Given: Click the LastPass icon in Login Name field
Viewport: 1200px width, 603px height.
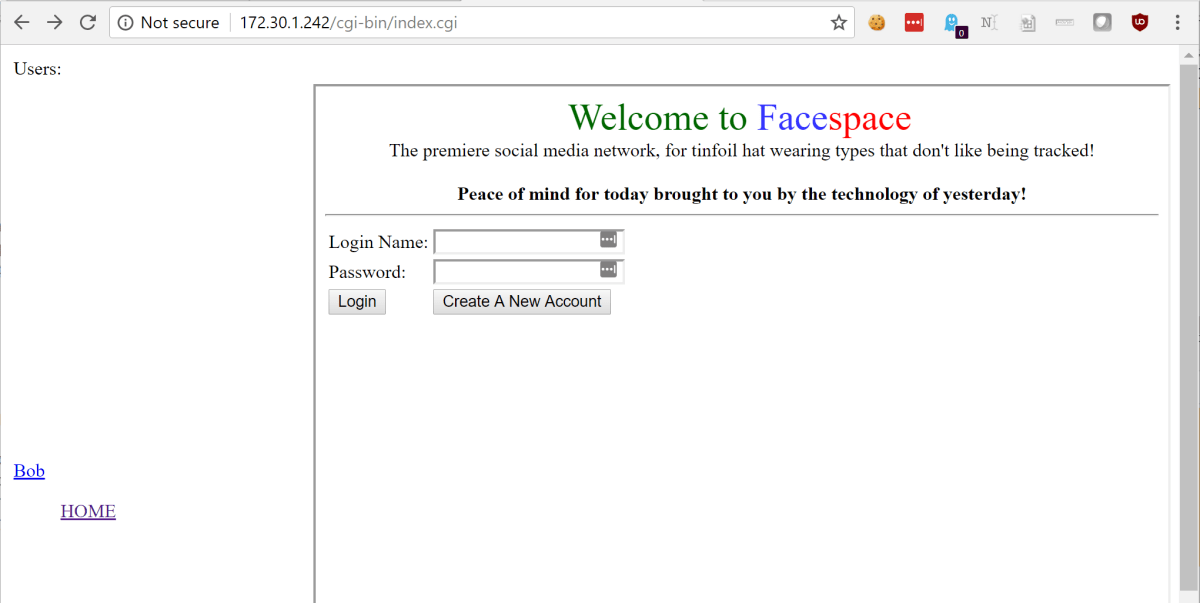Looking at the screenshot, I should pyautogui.click(x=608, y=240).
